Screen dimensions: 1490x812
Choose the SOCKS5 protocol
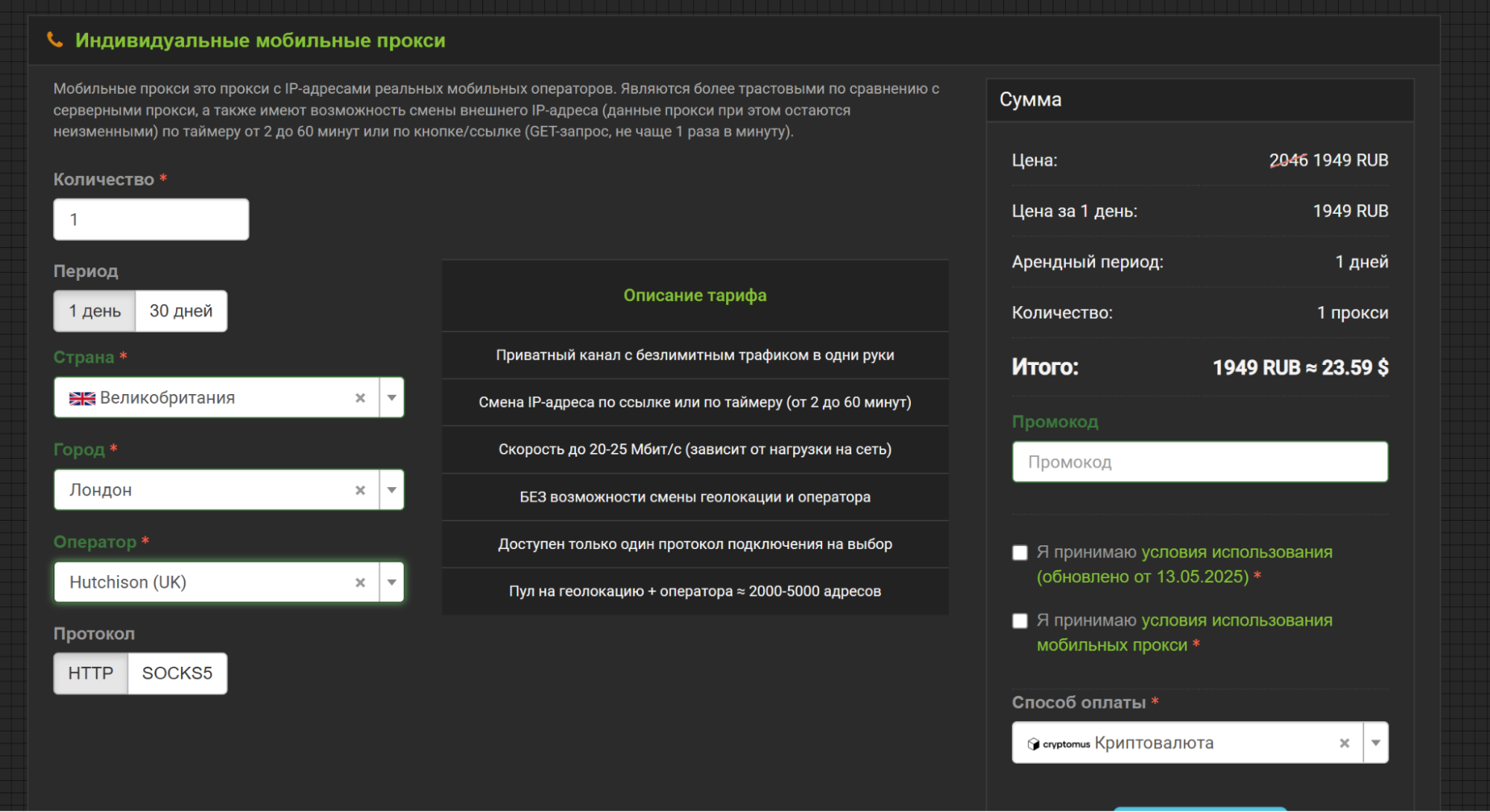(177, 673)
